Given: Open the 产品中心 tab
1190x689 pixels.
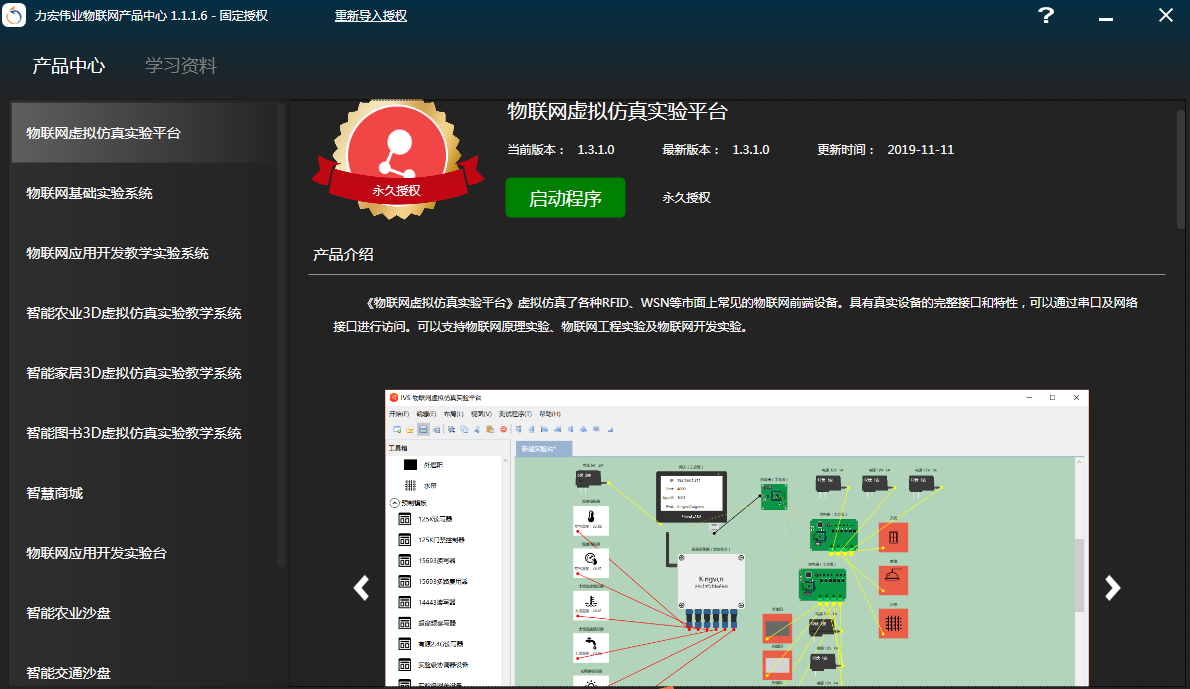Looking at the screenshot, I should click(x=68, y=66).
